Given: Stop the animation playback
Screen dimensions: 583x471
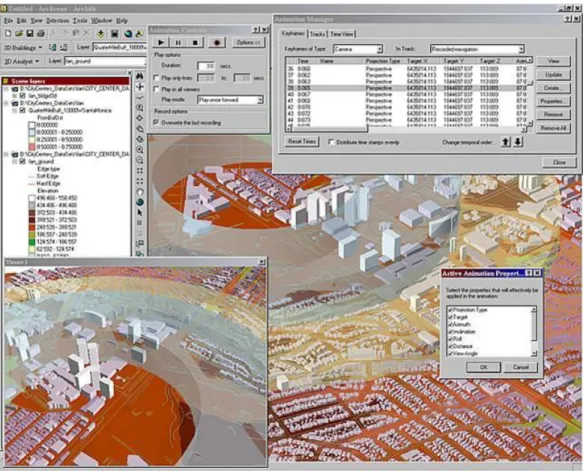Looking at the screenshot, I should pos(195,42).
